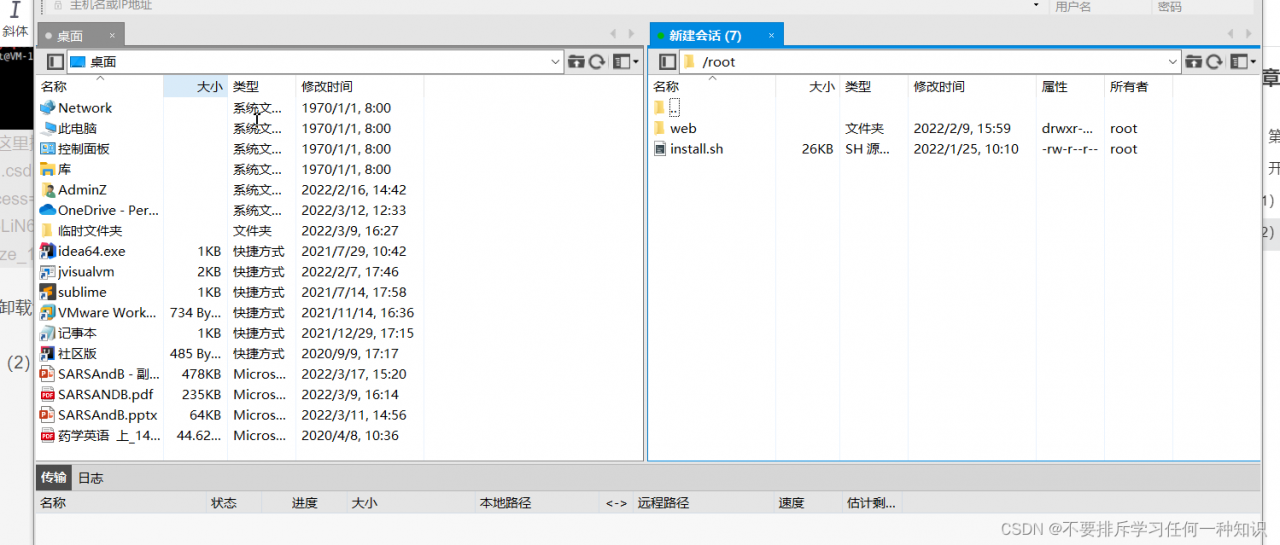Image resolution: width=1280 pixels, height=545 pixels.
Task: Close the 新建会话 (7) tab
Action: tap(769, 36)
